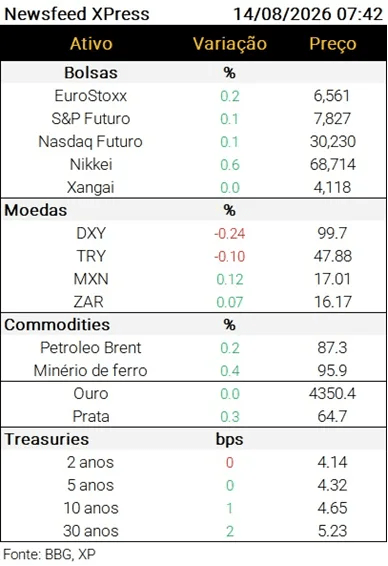Select the Moedas section heading

pos(36,210)
